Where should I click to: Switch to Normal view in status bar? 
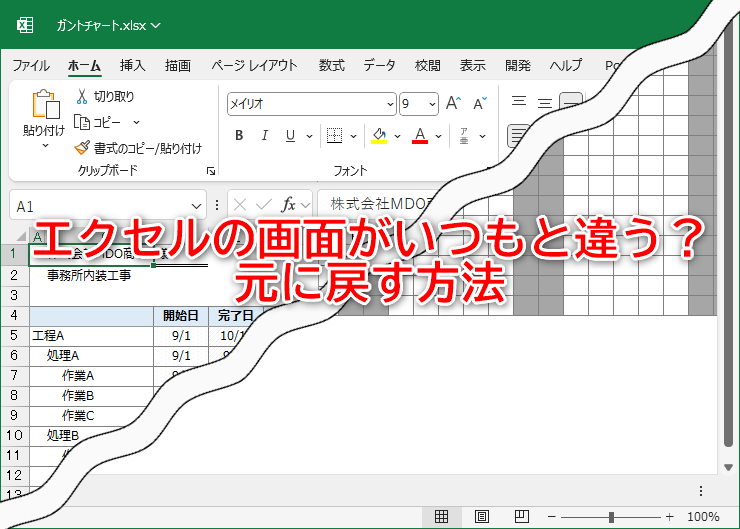pos(441,517)
